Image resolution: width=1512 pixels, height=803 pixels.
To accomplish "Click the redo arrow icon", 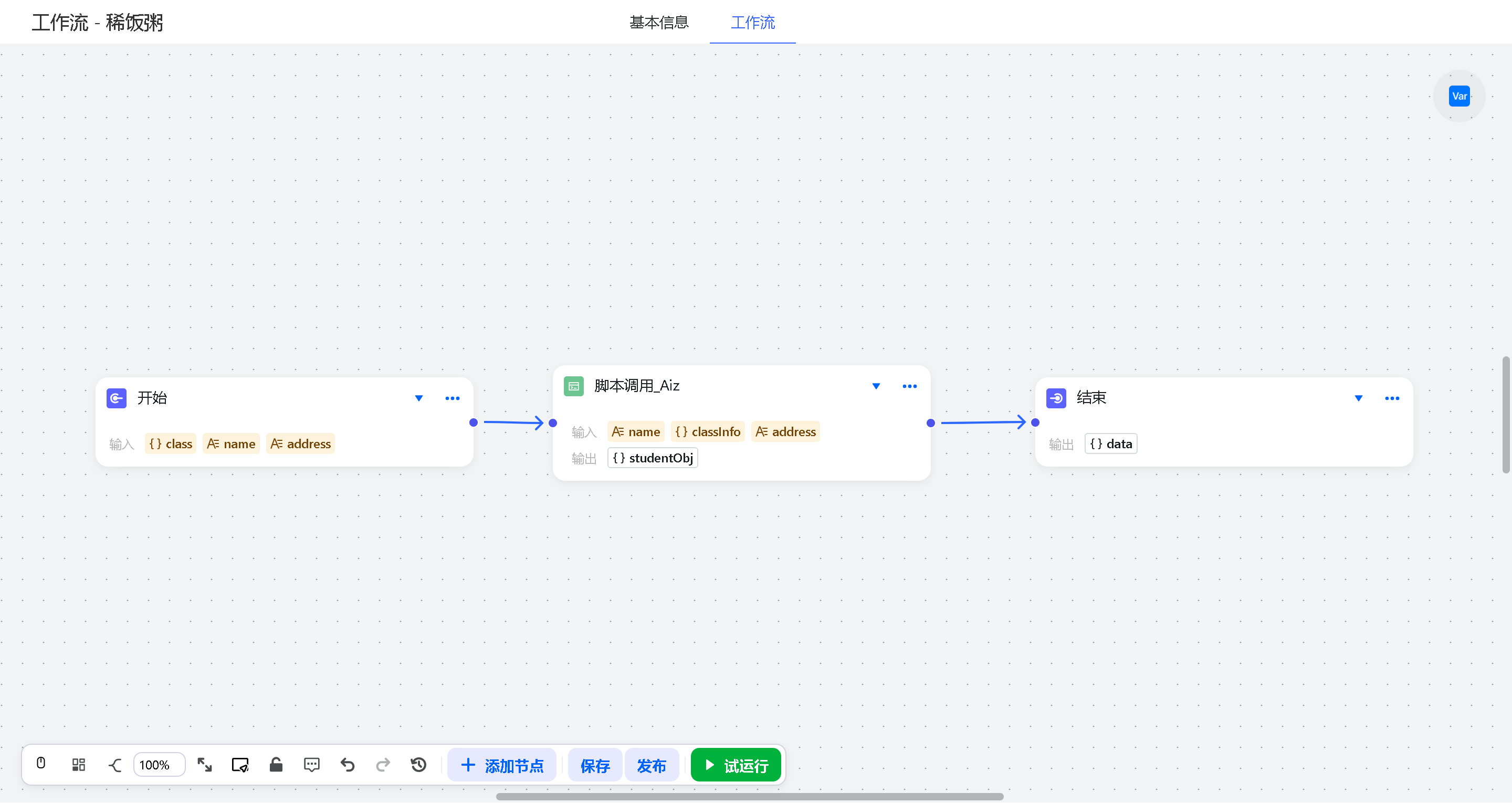I will point(383,765).
